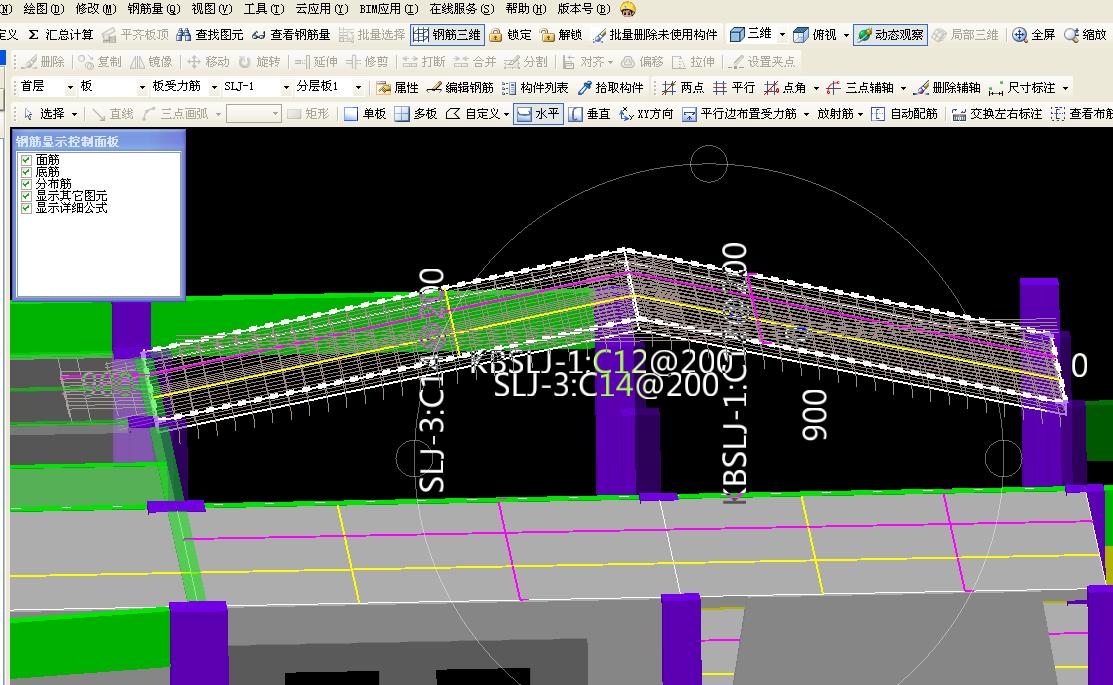Screen dimensions: 1113x685
Task: Expand 放射筋 dropdown arrow
Action: (860, 115)
